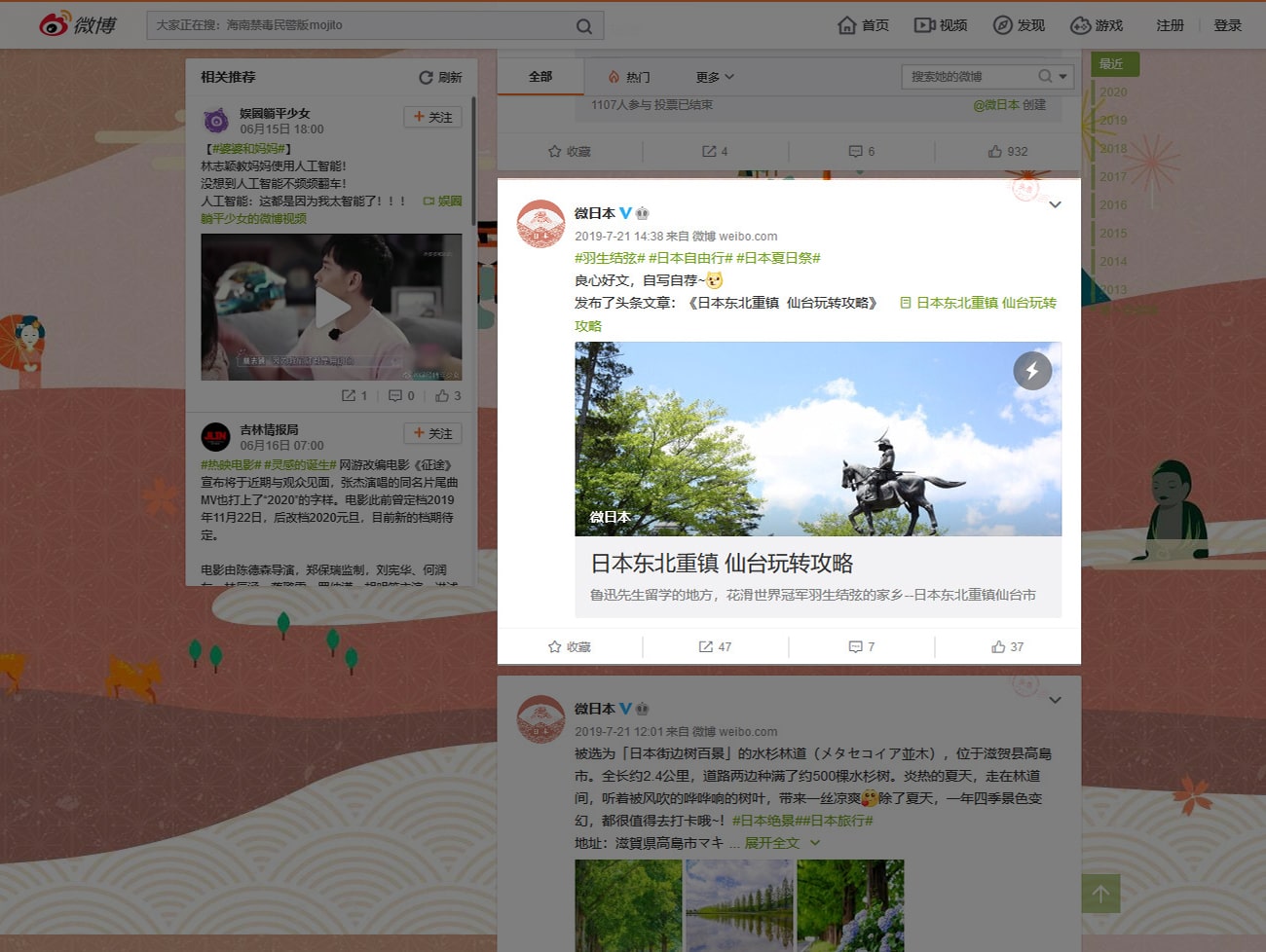Jump to year 2015 in timeline
Screen dimensions: 1266x952
[x=1113, y=234]
